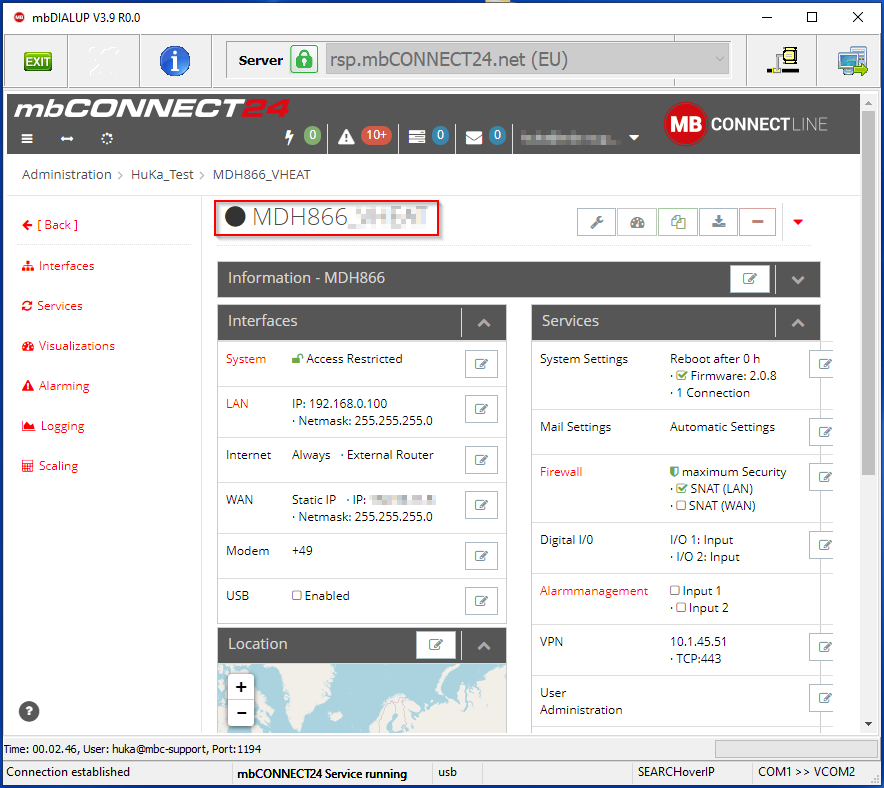Open Services in the sidebar
This screenshot has width=884, height=788.
pyautogui.click(x=52, y=306)
